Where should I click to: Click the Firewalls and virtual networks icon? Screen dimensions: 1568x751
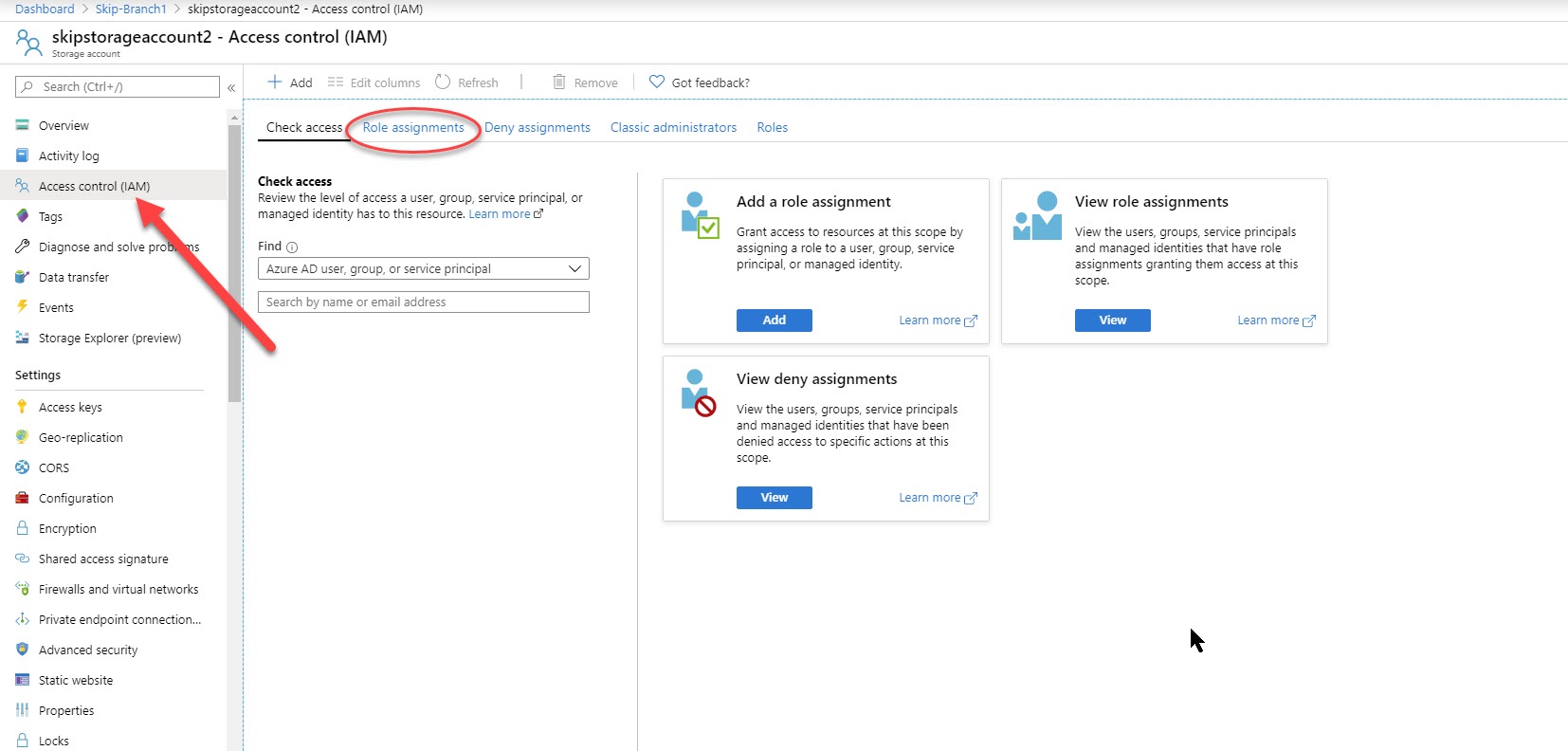pos(22,589)
